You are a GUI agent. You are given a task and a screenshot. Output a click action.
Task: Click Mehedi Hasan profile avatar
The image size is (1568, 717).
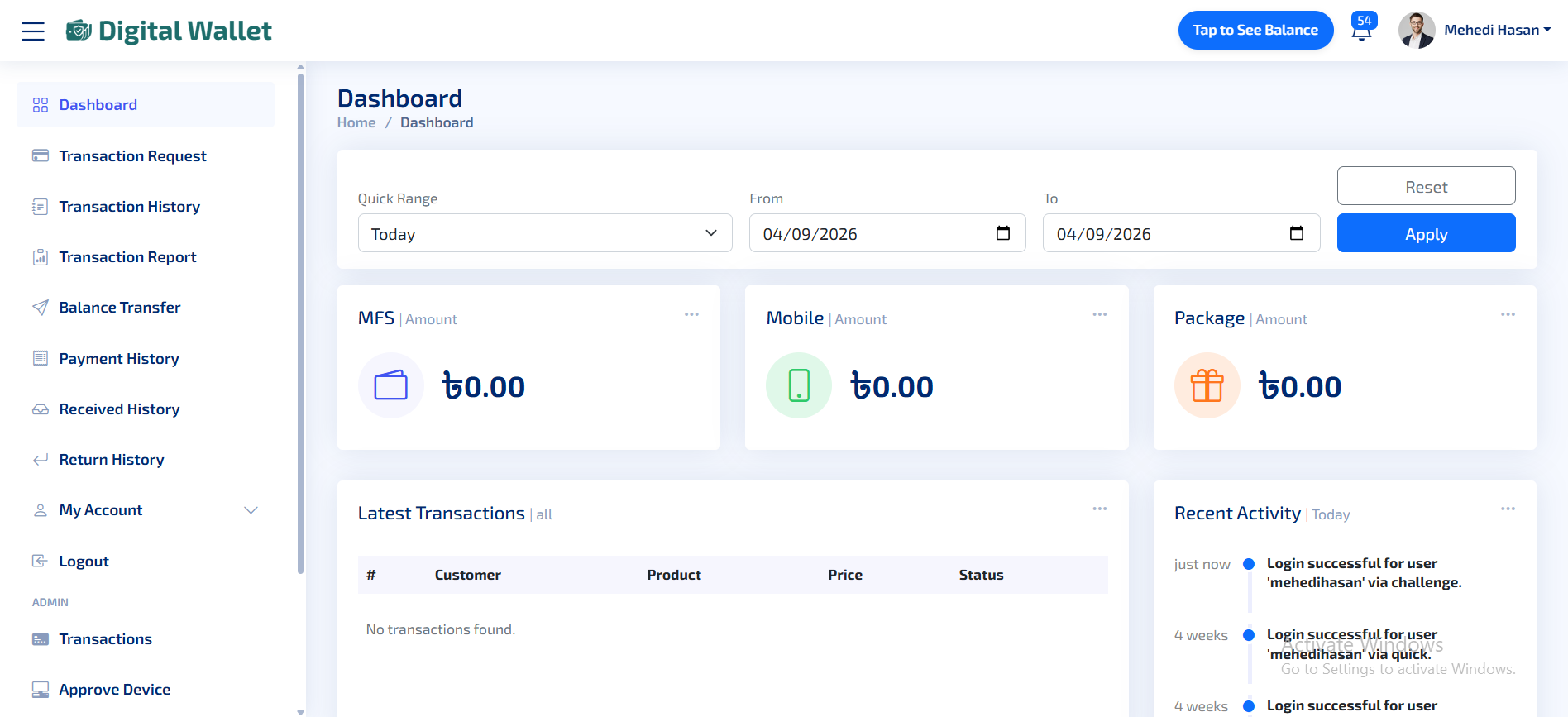click(x=1416, y=31)
